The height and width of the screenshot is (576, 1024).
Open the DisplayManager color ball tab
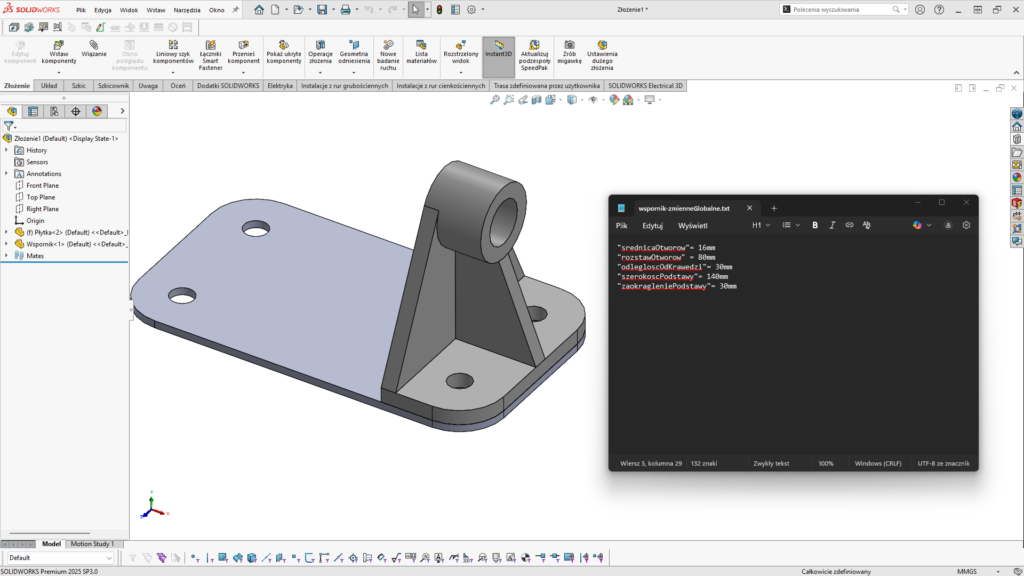coord(97,111)
